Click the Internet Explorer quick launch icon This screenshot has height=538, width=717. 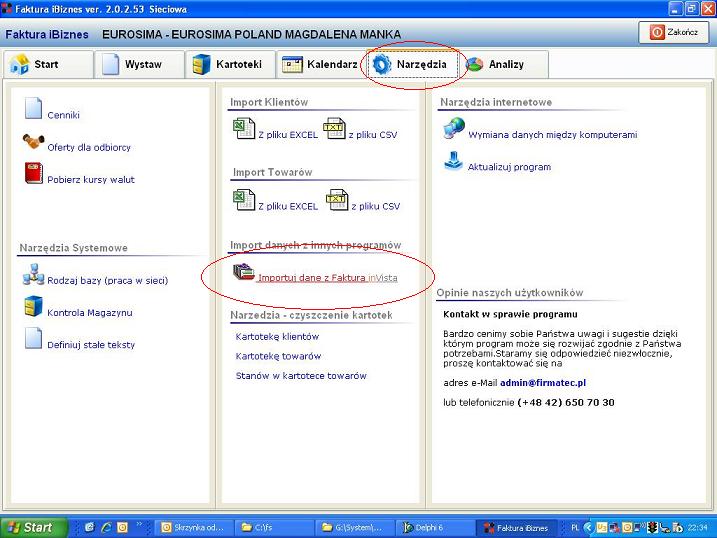[106, 527]
